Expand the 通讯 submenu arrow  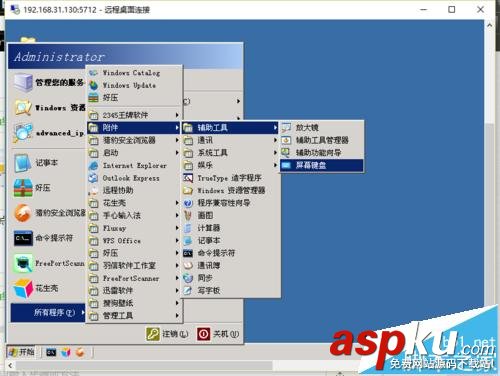click(x=275, y=140)
